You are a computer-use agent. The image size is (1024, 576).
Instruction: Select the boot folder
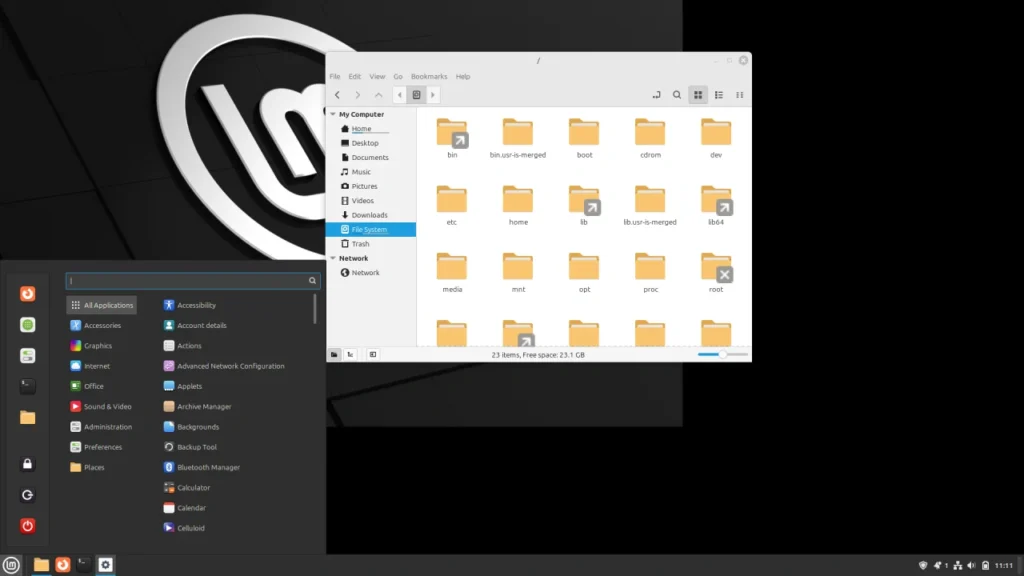(x=584, y=137)
